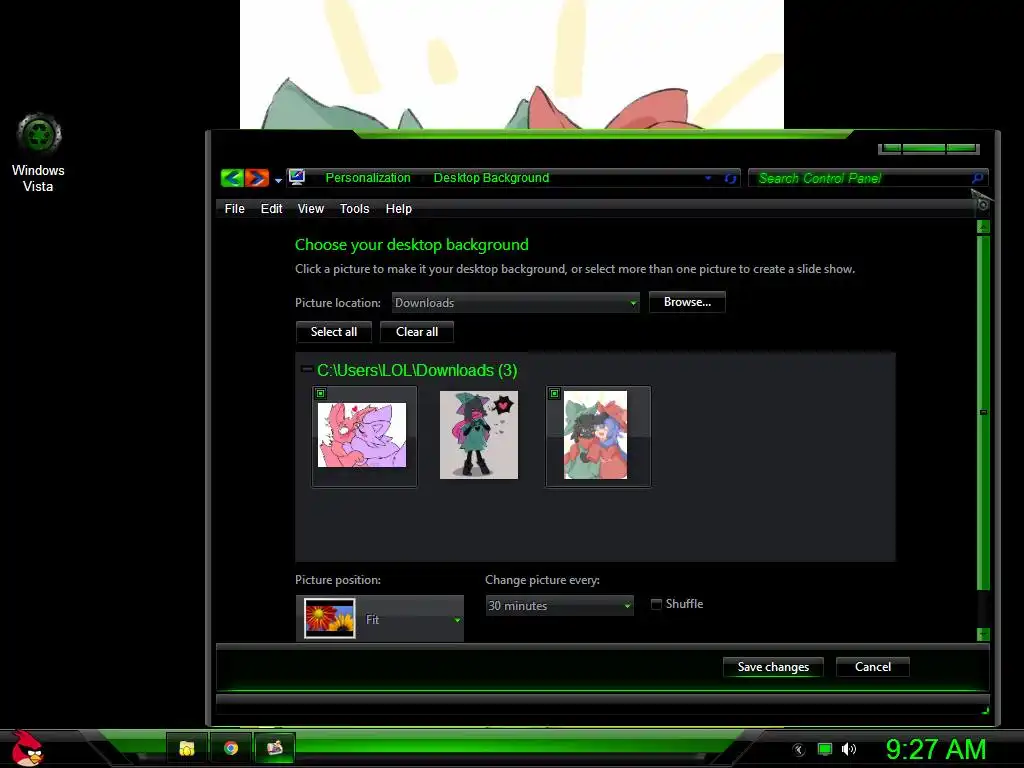Image resolution: width=1024 pixels, height=768 pixels.
Task: Select the hugging characters thumbnail
Action: click(x=595, y=435)
